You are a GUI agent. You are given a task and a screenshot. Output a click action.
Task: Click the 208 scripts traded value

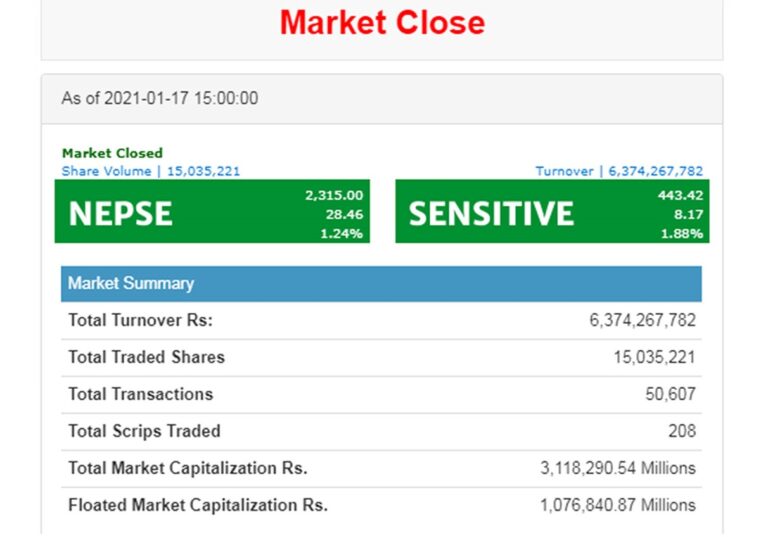[x=682, y=431]
